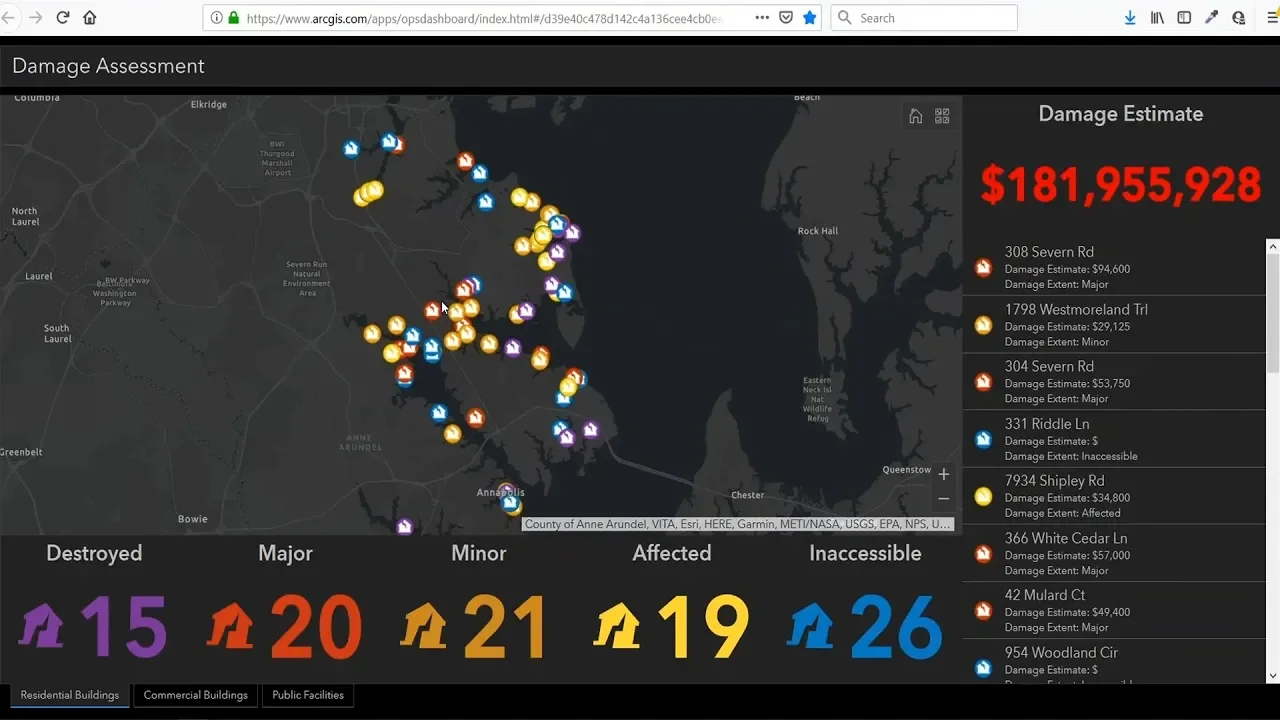Click the list scrollbar down arrow
Viewport: 1280px width, 720px height.
click(1272, 676)
